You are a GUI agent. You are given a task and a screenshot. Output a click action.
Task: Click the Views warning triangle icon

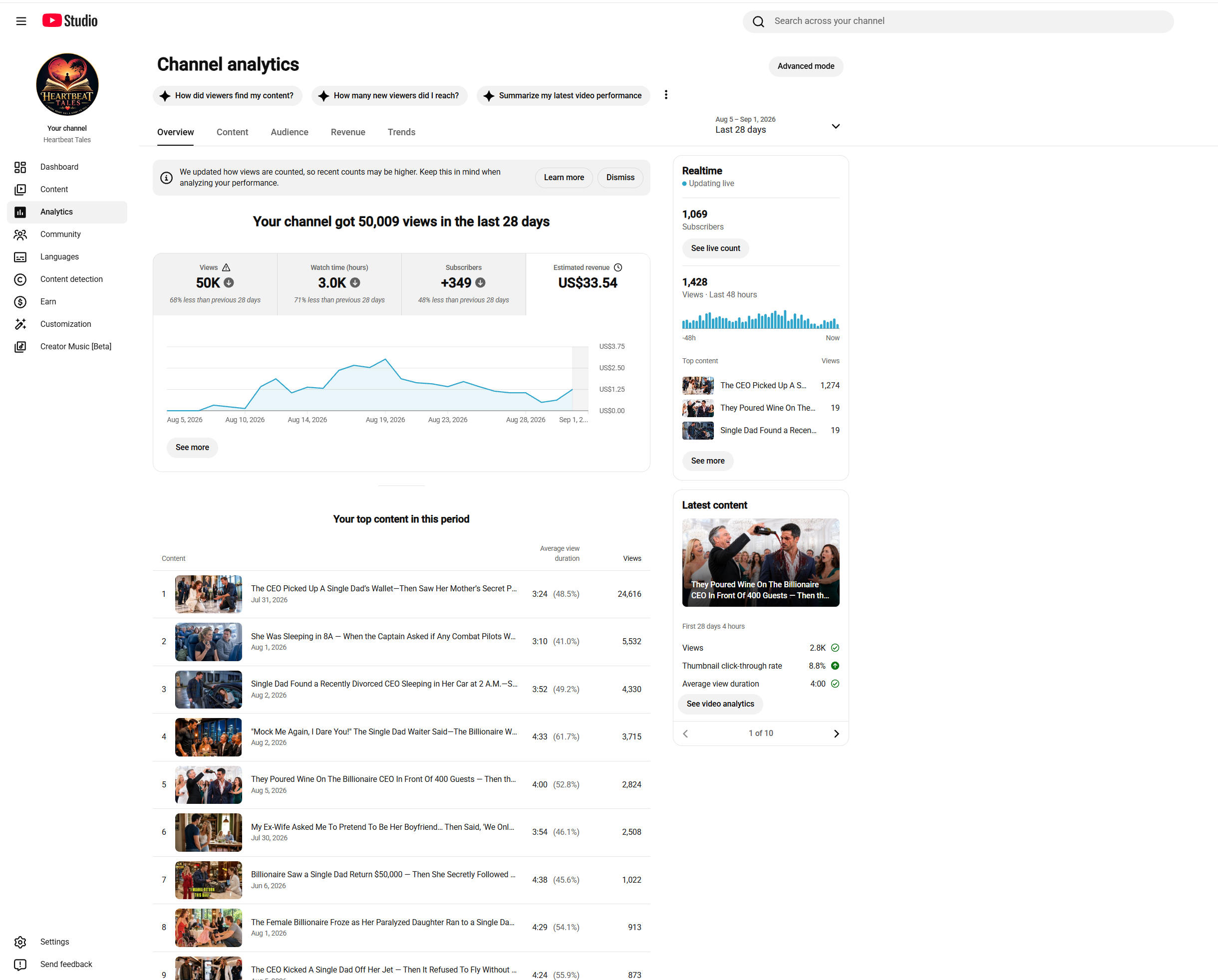pyautogui.click(x=226, y=268)
